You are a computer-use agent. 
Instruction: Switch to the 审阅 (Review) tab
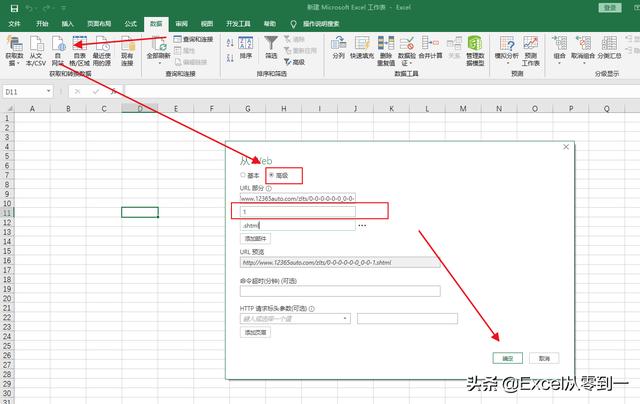pos(182,24)
